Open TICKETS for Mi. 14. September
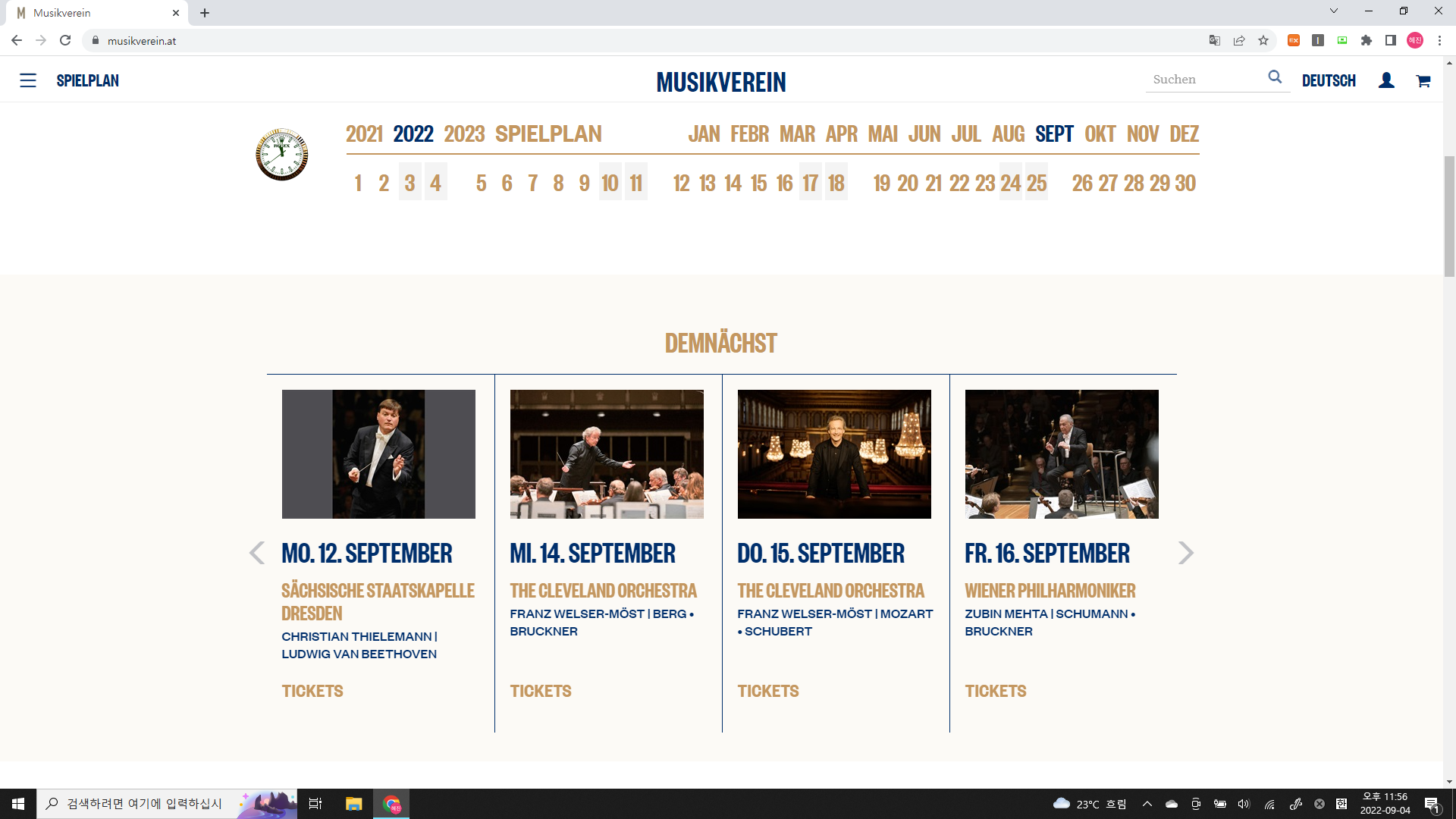The height and width of the screenshot is (819, 1456). [x=541, y=691]
